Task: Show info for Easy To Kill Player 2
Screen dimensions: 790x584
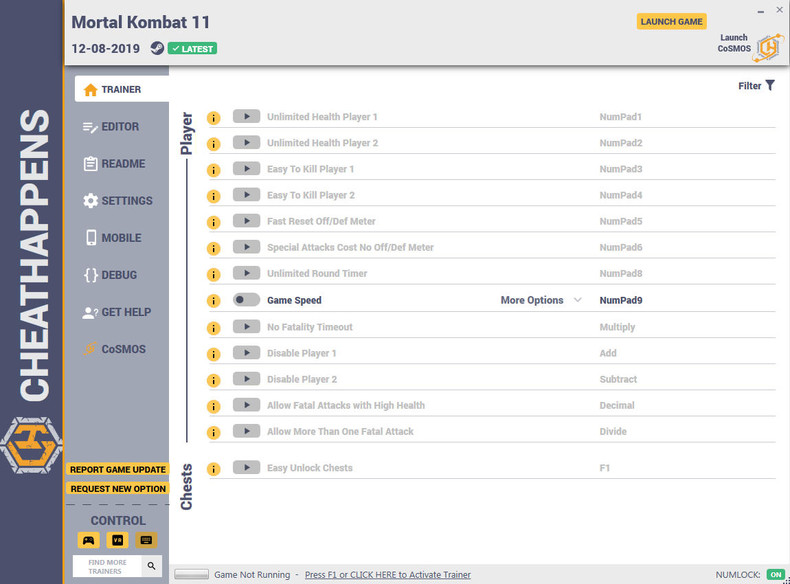Action: pyautogui.click(x=214, y=197)
